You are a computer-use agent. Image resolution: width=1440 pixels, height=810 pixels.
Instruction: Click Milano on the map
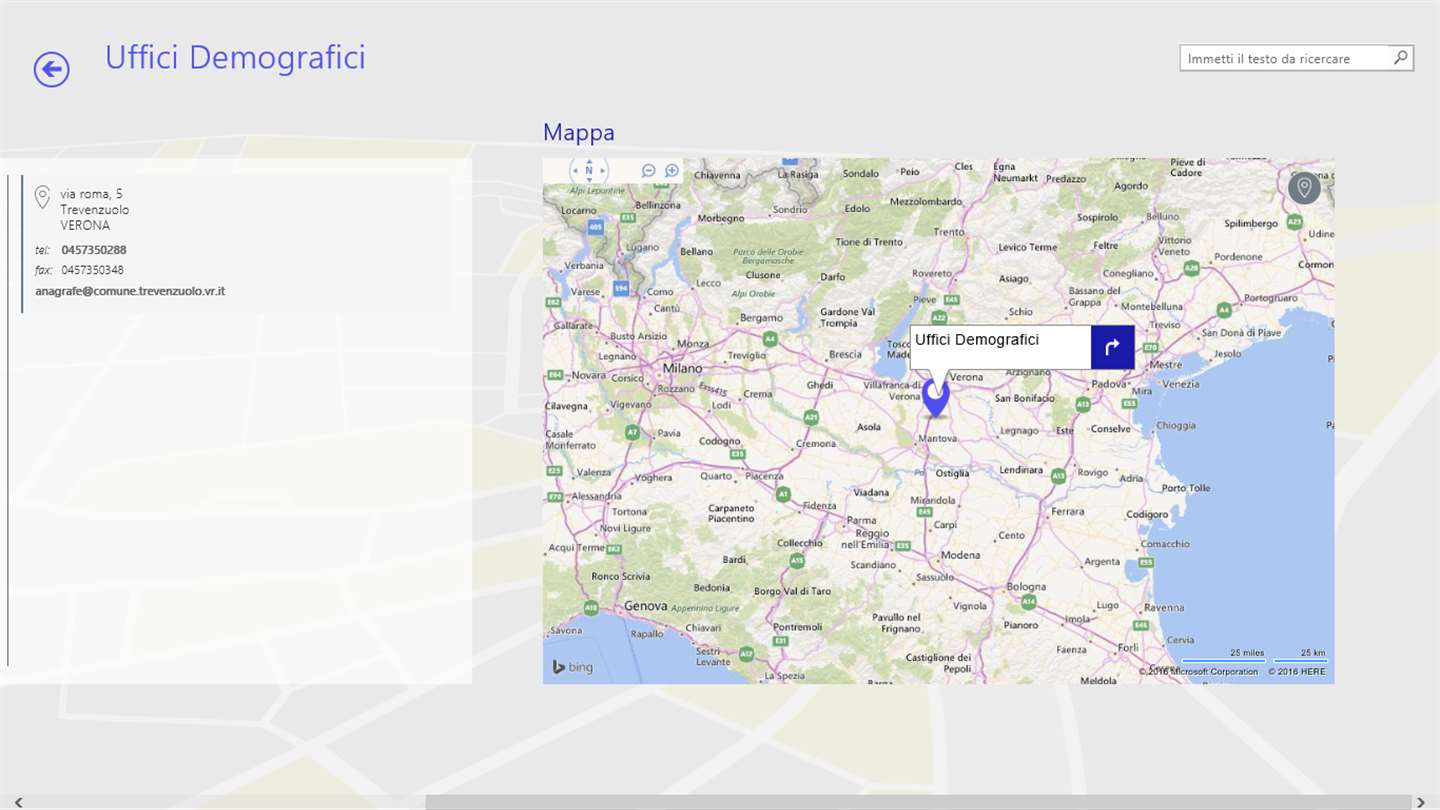(x=682, y=369)
